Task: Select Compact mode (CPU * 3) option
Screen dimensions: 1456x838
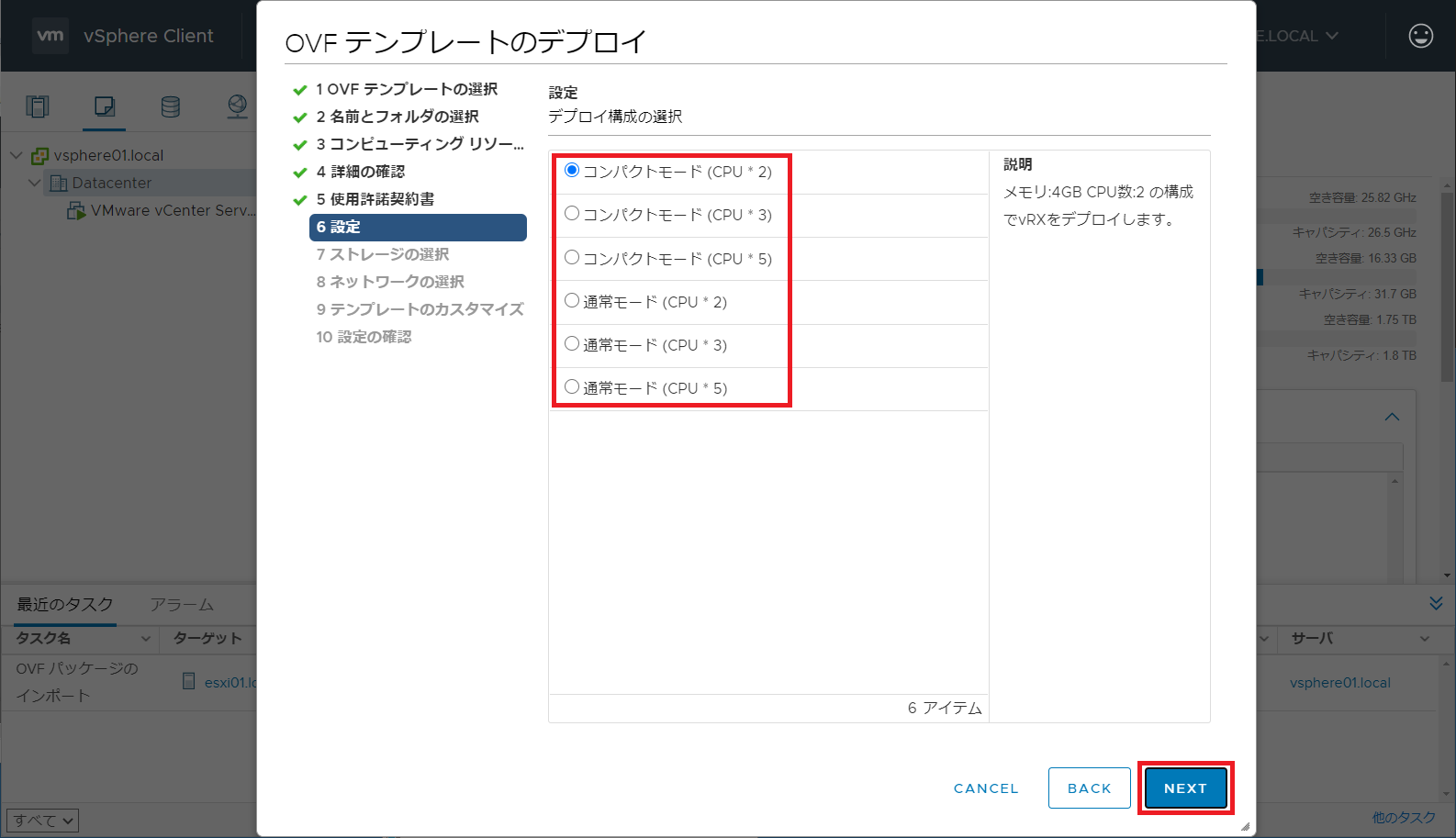Action: click(x=572, y=213)
